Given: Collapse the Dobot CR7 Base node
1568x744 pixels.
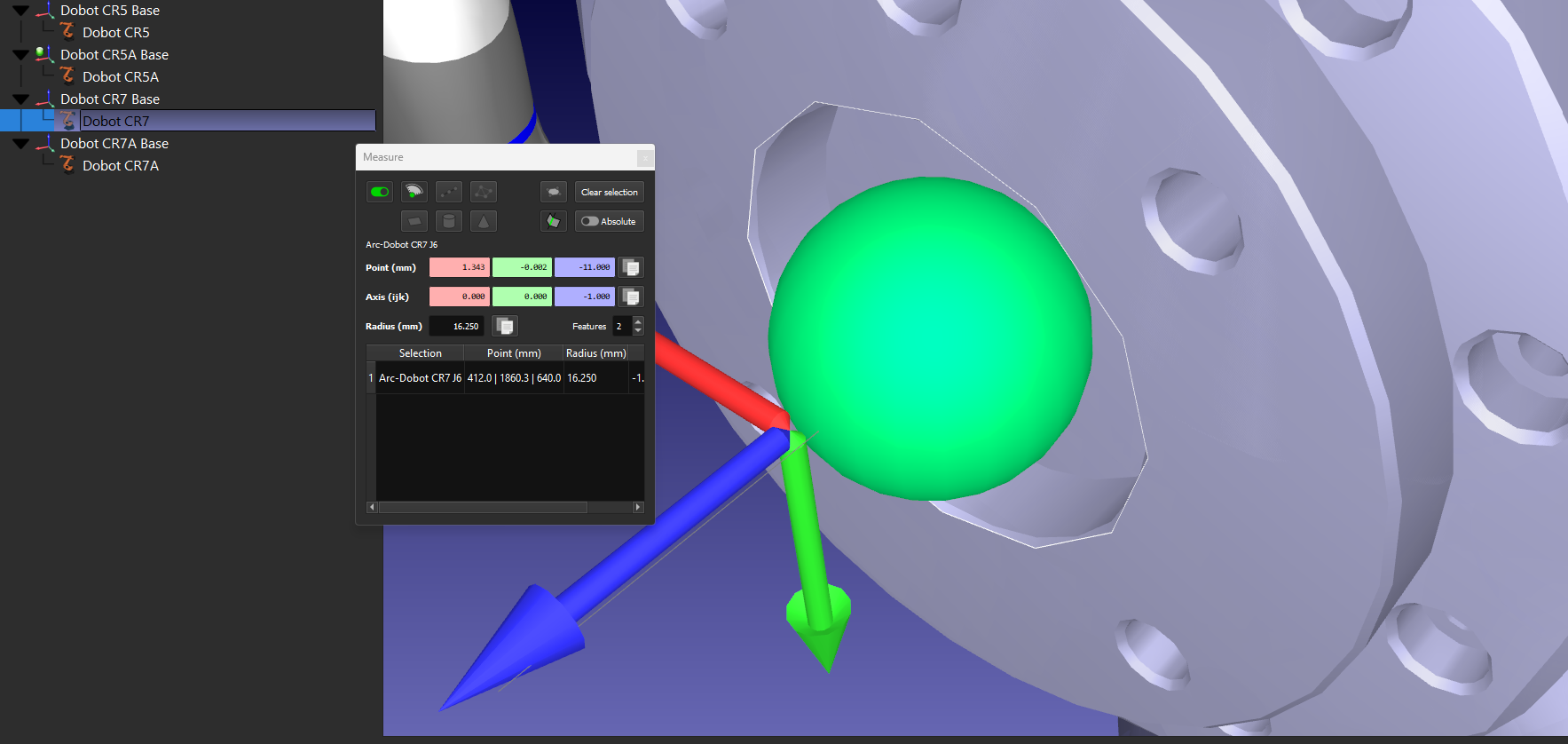Looking at the screenshot, I should [x=21, y=99].
